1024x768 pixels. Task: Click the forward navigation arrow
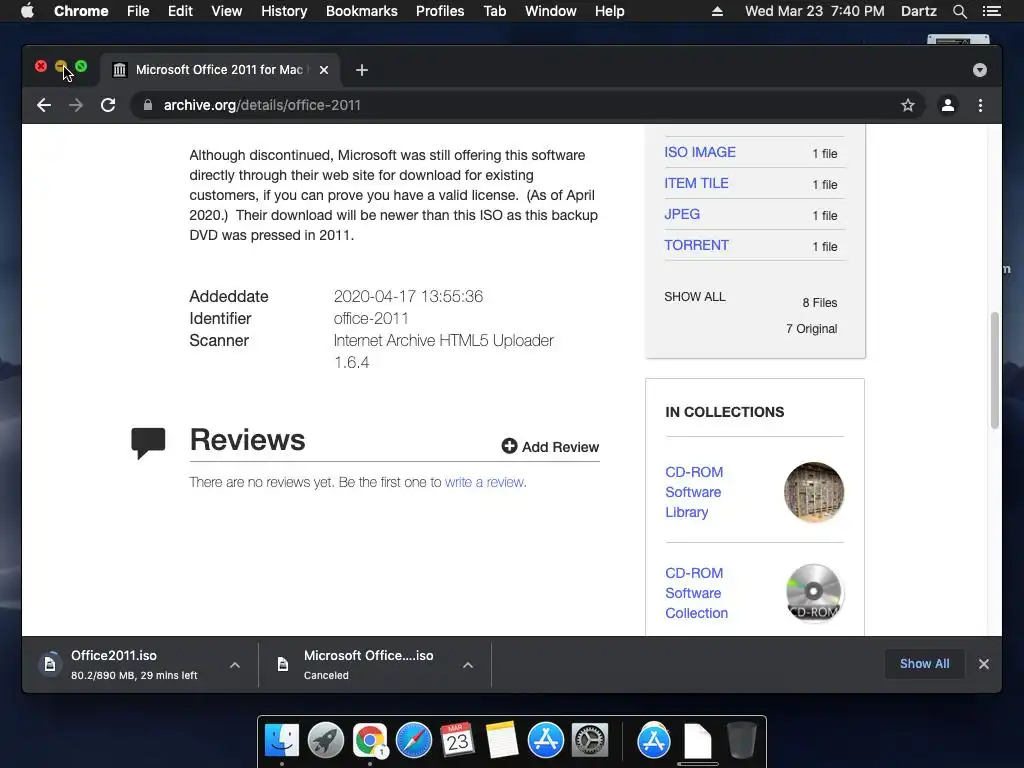[76, 105]
